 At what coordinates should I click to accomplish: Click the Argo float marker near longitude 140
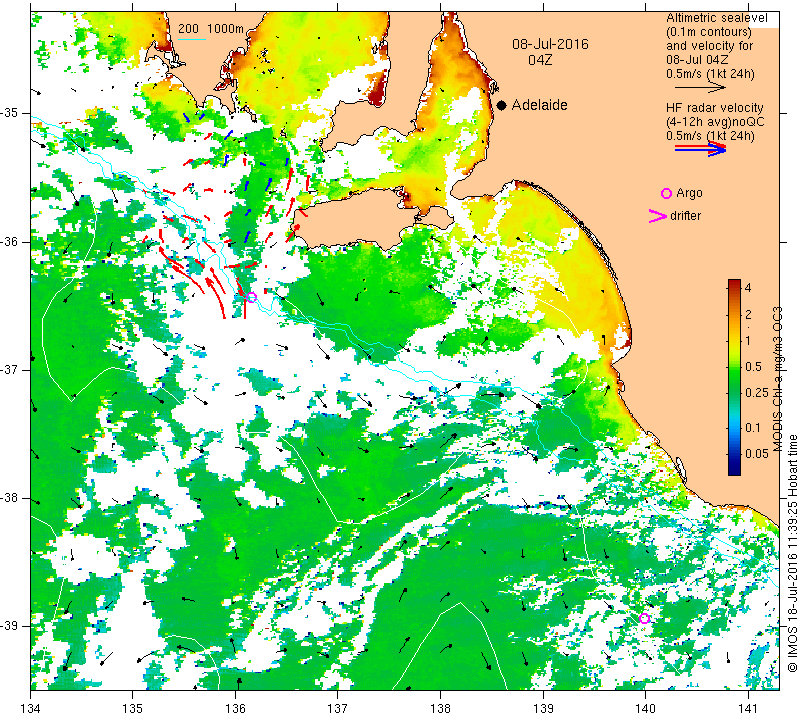(644, 618)
